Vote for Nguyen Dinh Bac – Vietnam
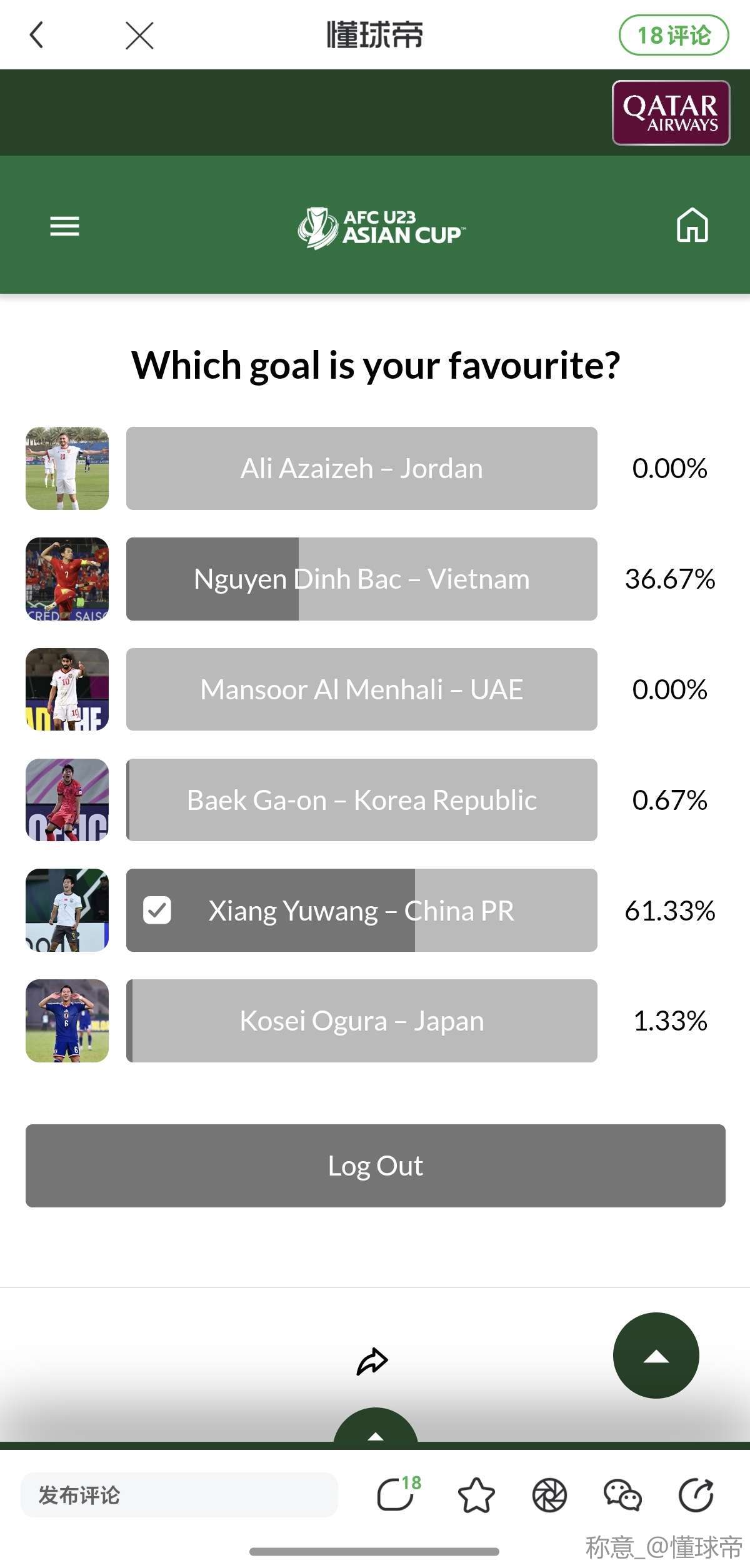Image resolution: width=750 pixels, height=1568 pixels. [x=361, y=579]
